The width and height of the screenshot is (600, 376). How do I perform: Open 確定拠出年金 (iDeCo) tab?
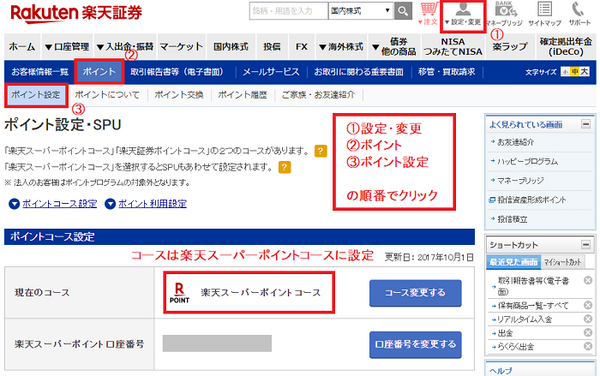pyautogui.click(x=566, y=47)
